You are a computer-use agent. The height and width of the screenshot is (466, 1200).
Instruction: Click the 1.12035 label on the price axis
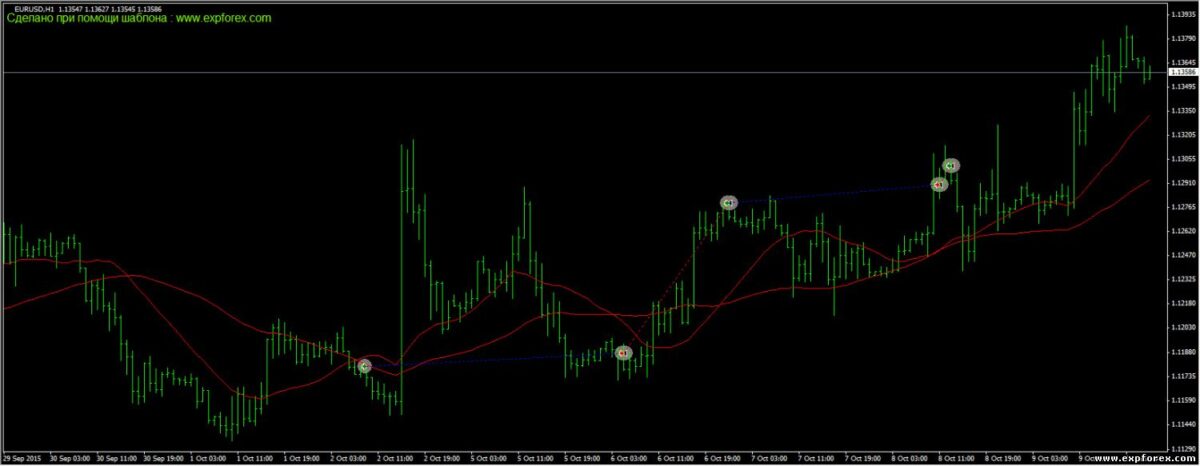(1181, 327)
